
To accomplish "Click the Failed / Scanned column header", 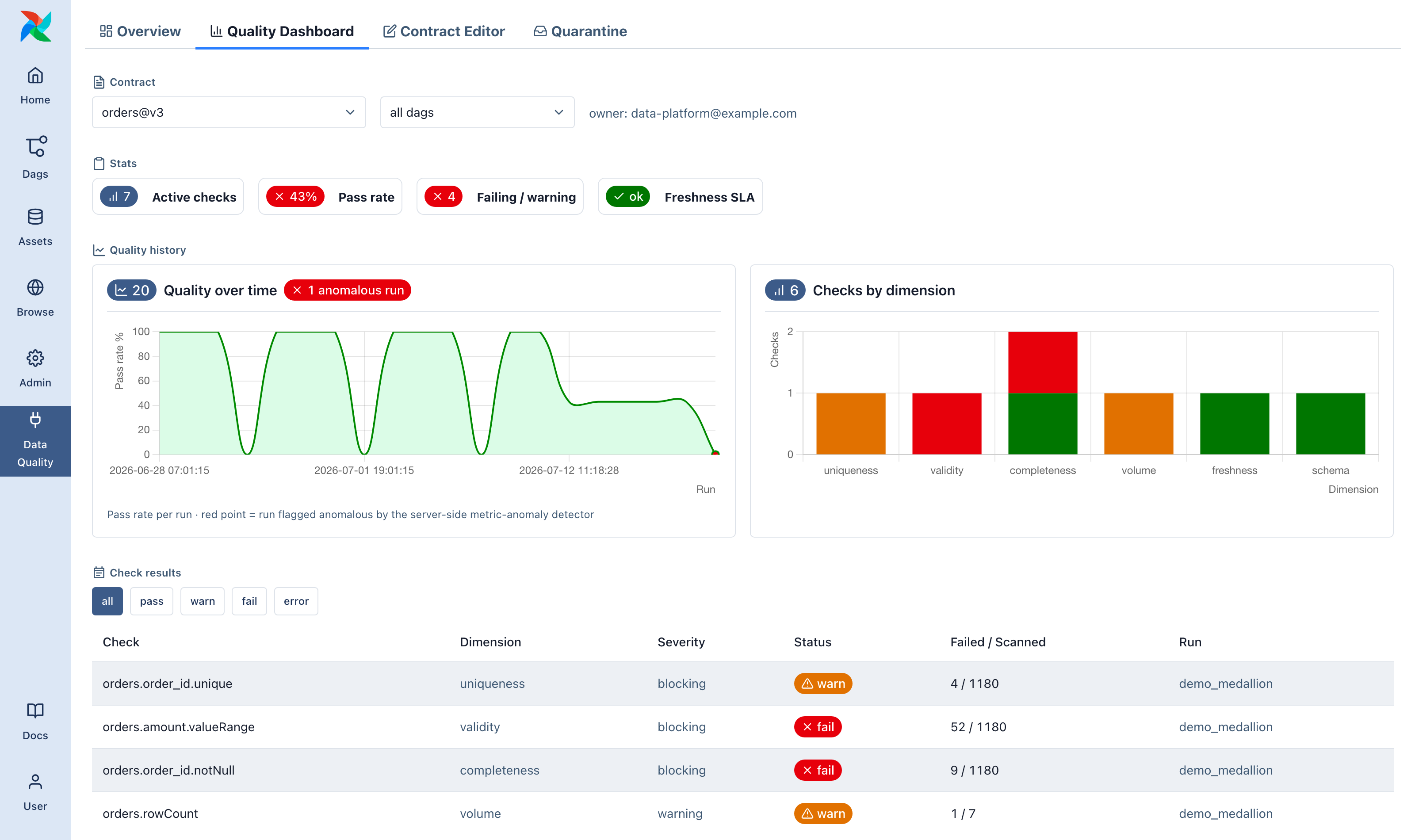I will 998,642.
